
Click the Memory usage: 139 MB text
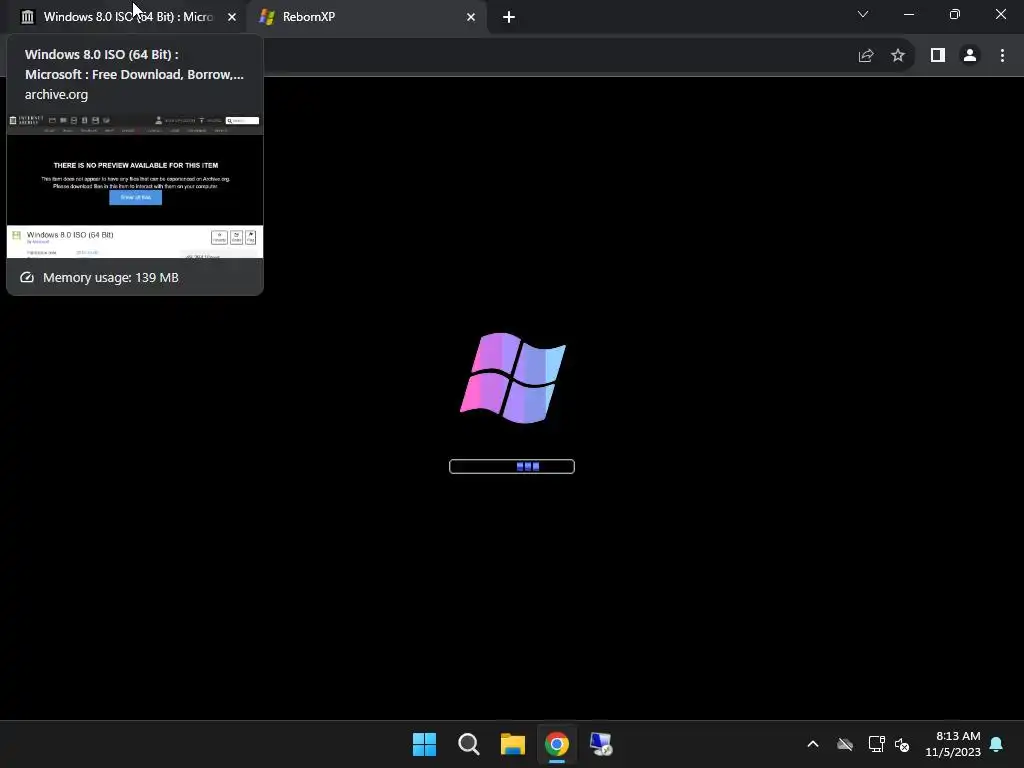click(x=110, y=278)
